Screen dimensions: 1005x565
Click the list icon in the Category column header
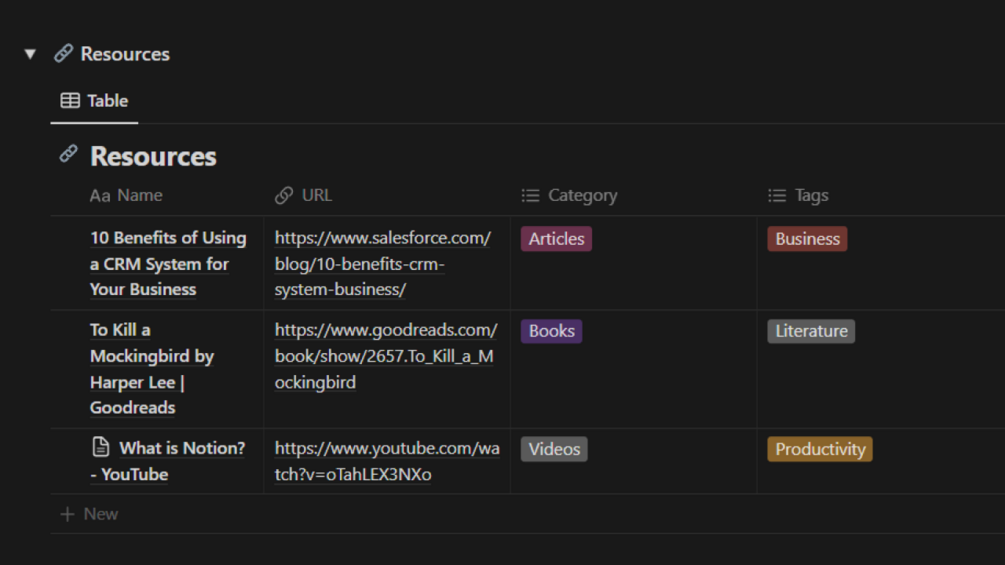point(530,196)
